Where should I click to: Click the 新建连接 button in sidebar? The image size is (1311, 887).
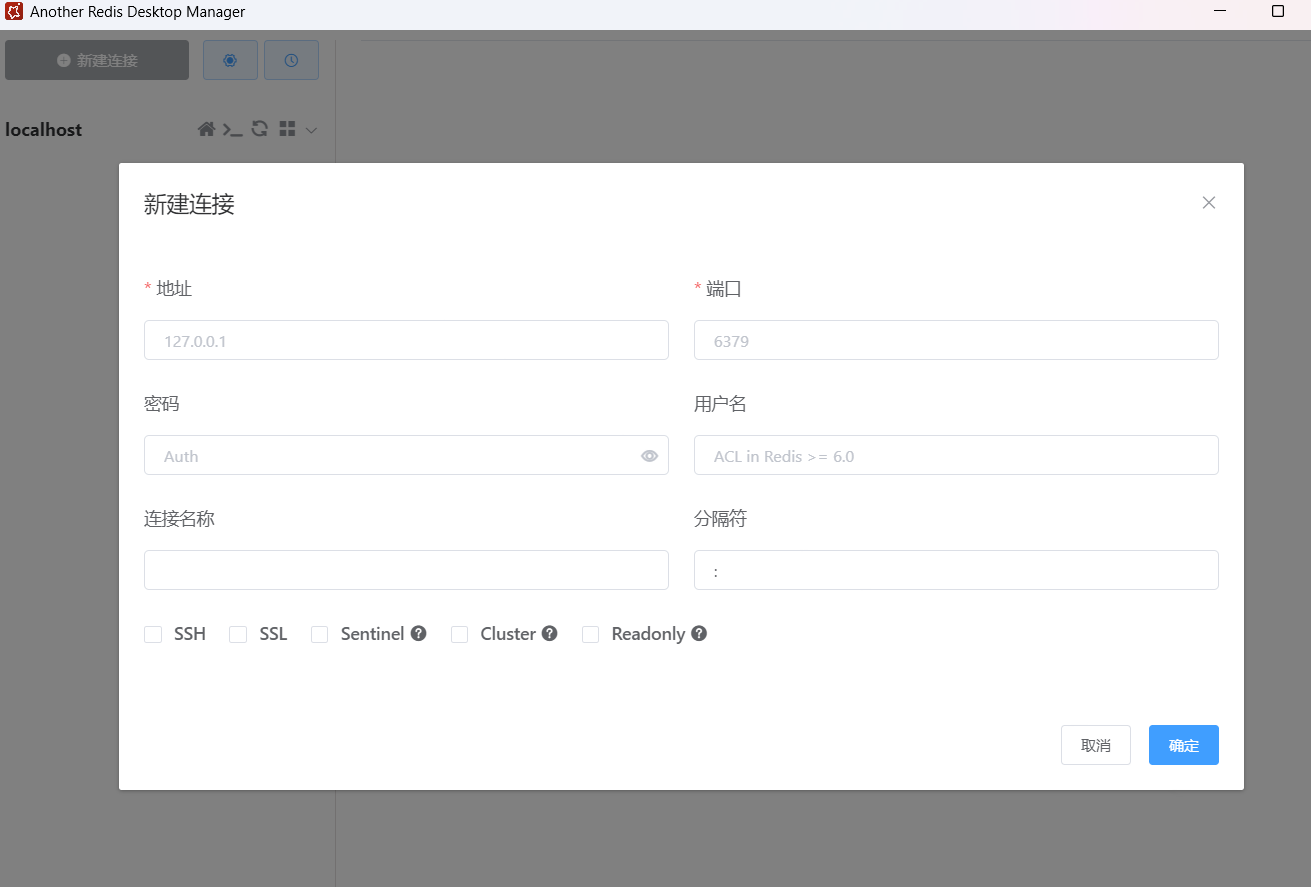[97, 60]
